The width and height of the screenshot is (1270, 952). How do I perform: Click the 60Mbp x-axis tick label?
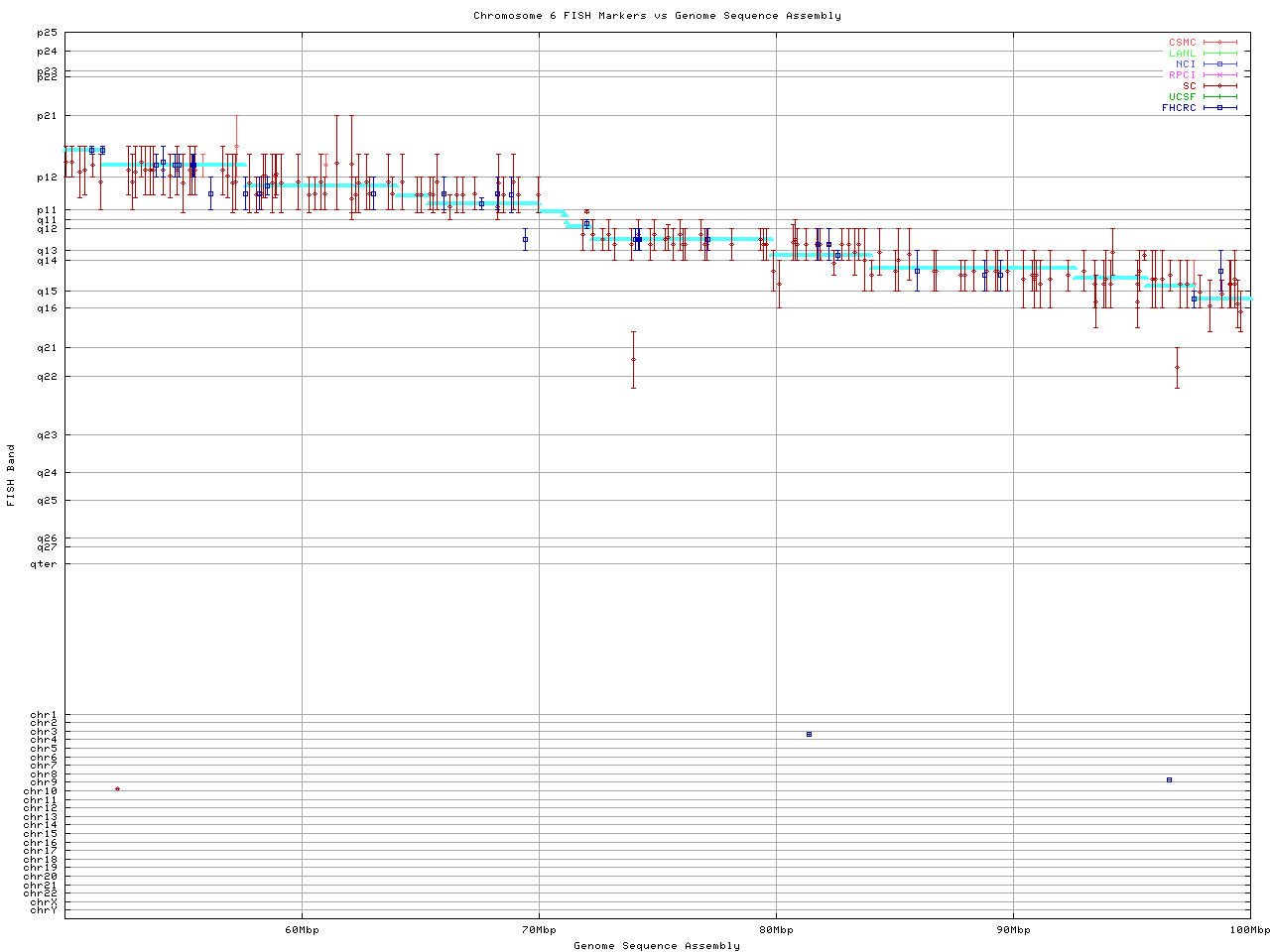pyautogui.click(x=302, y=930)
